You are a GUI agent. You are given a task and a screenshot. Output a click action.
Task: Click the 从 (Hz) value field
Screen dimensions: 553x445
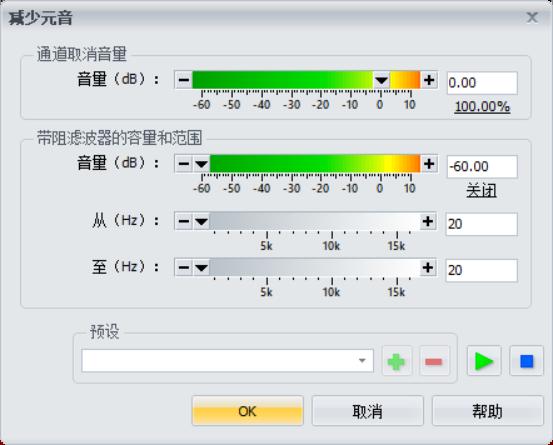pyautogui.click(x=482, y=224)
